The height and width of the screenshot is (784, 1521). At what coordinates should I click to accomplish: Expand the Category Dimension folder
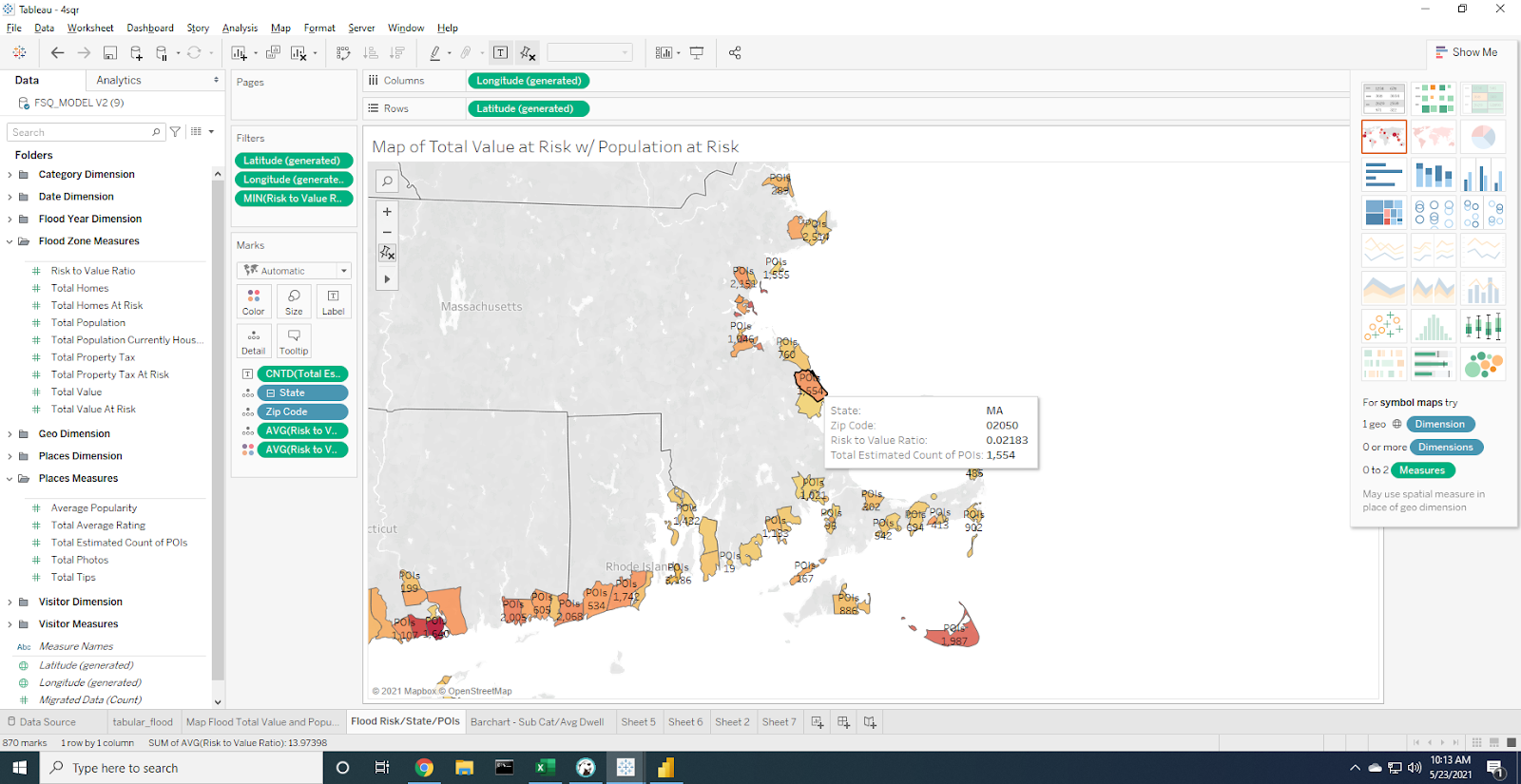click(x=10, y=175)
